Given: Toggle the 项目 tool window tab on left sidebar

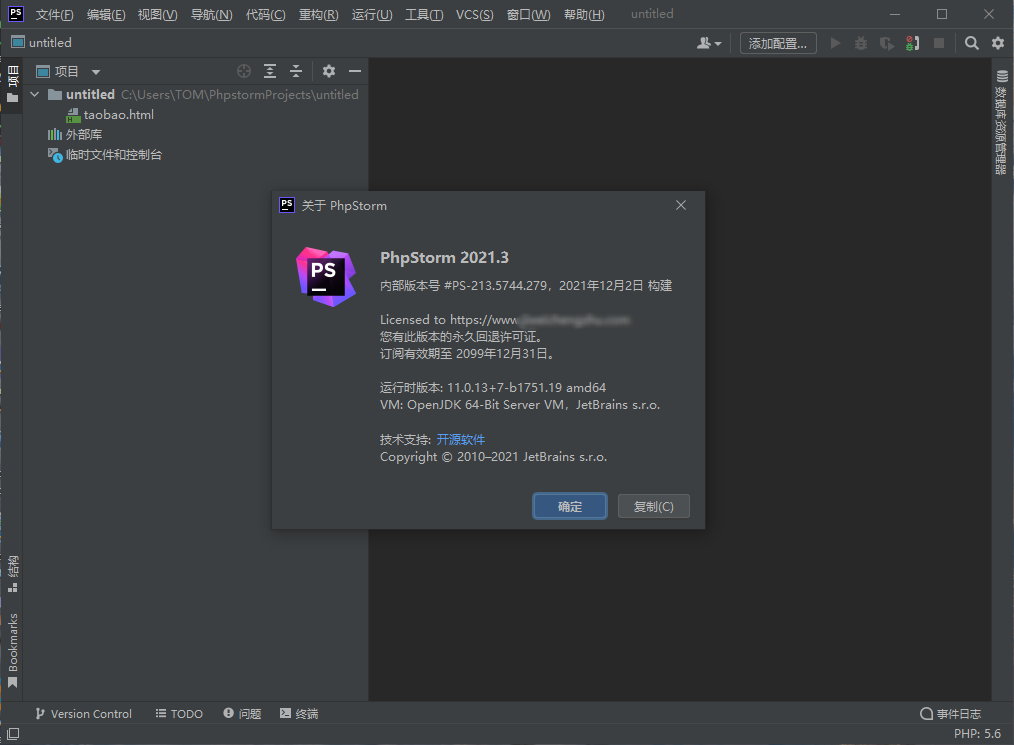Looking at the screenshot, I should point(12,84).
